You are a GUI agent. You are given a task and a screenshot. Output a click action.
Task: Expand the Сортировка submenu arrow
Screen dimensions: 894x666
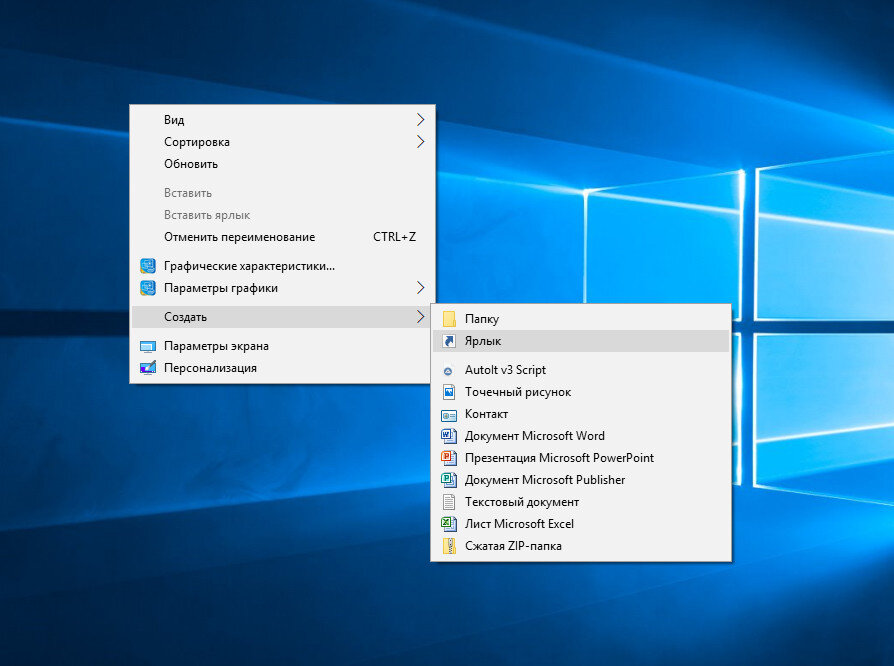tap(421, 141)
